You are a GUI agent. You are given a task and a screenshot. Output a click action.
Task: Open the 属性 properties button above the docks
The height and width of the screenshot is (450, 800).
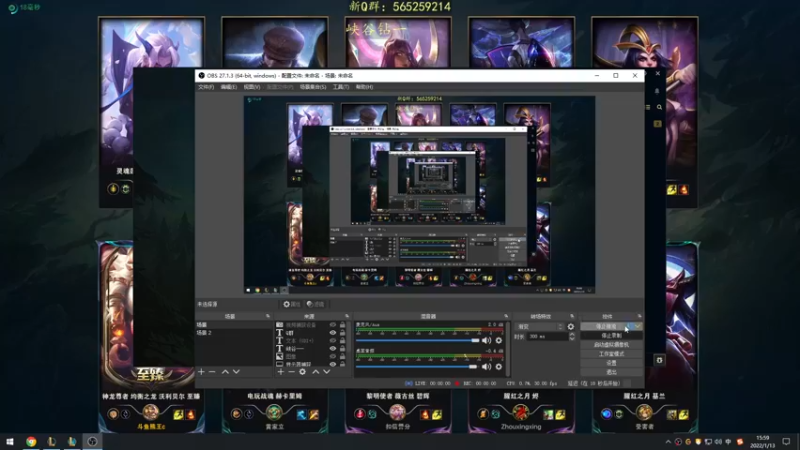coord(292,304)
